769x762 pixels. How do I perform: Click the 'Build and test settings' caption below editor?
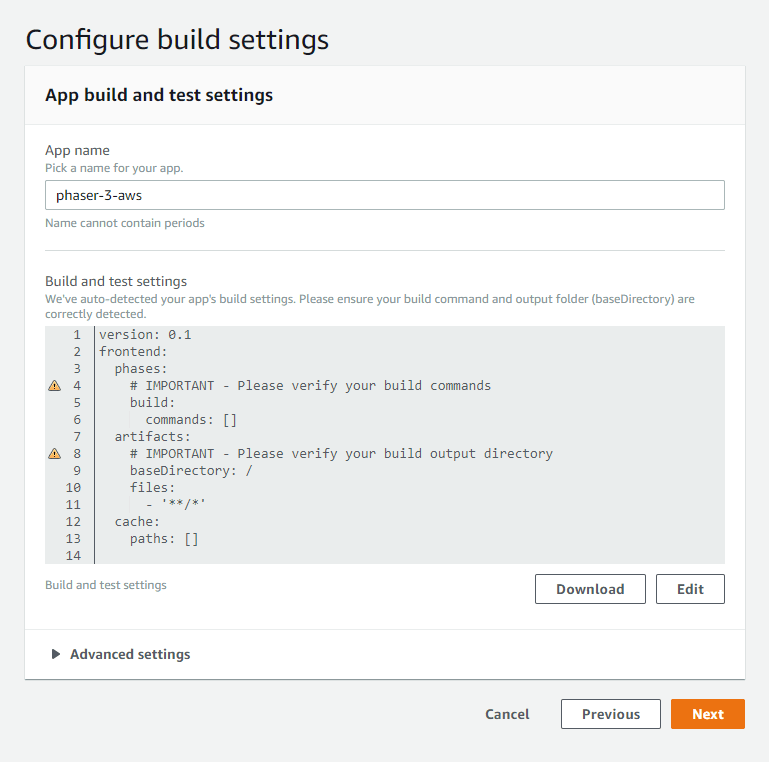[x=105, y=585]
